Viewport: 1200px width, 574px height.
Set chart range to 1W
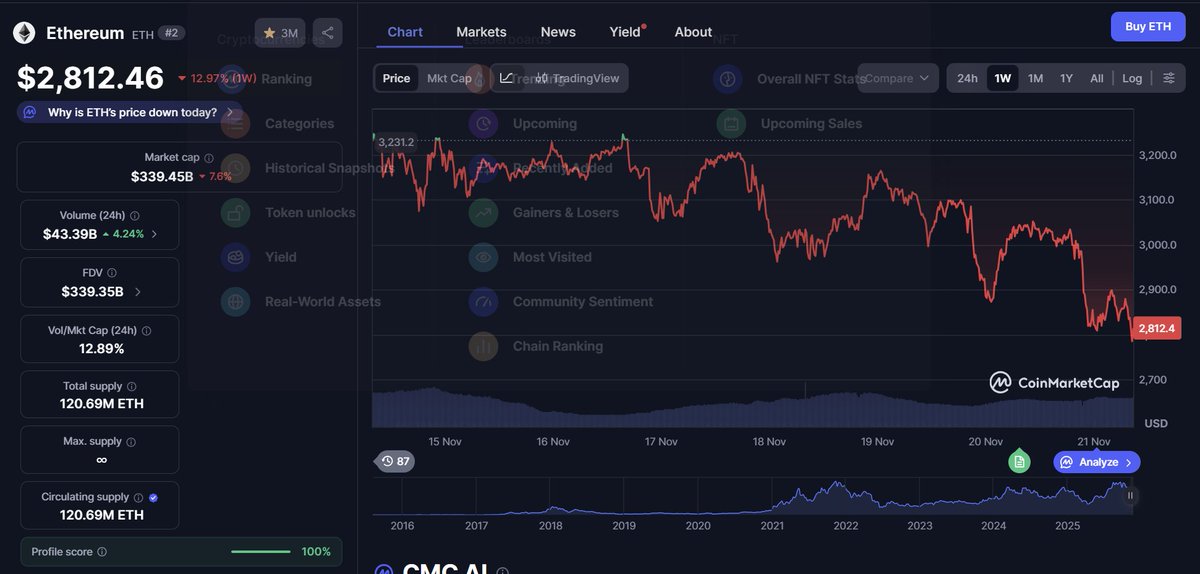click(x=1002, y=78)
